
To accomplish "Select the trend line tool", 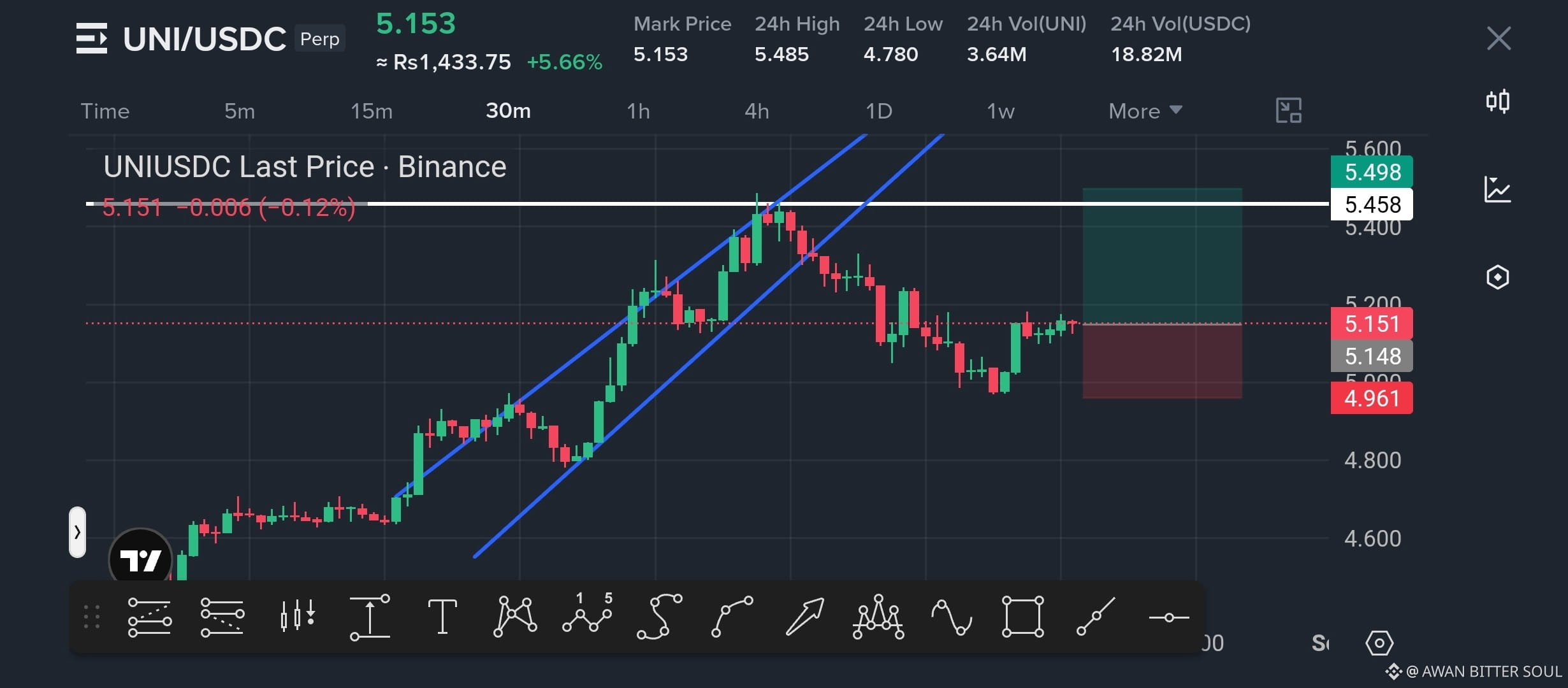I will [1096, 617].
